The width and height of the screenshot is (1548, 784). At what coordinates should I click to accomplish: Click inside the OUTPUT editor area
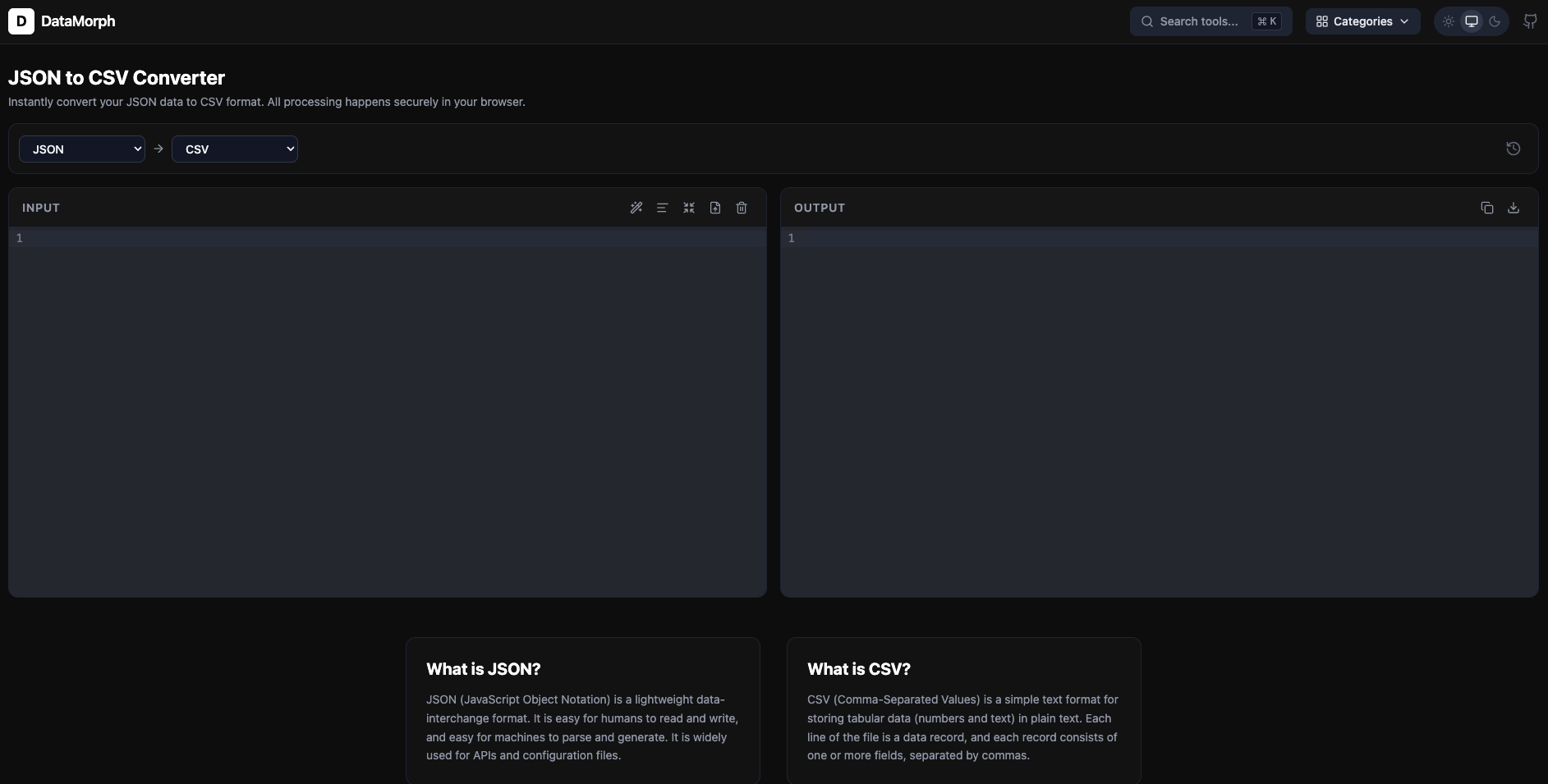coord(1160,412)
